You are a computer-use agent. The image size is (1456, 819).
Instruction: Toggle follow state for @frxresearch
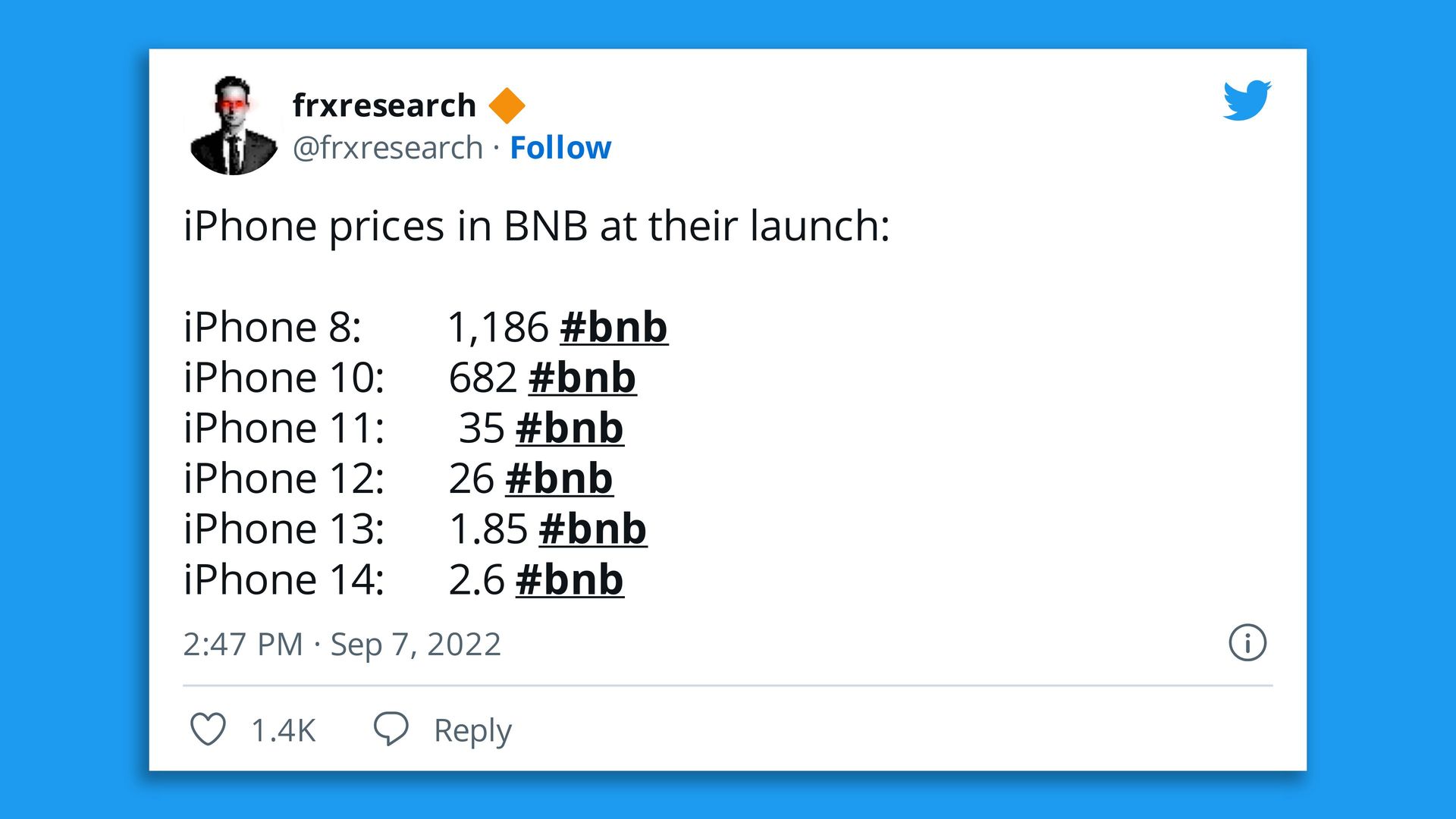(560, 147)
